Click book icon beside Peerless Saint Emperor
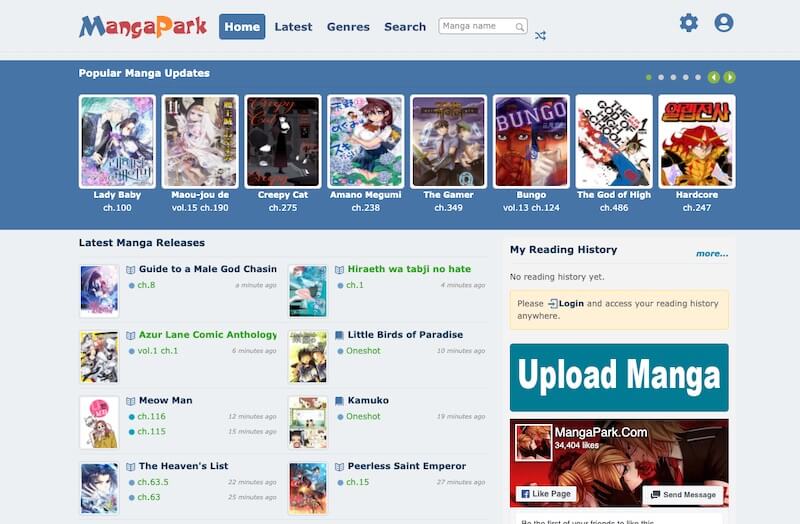 click(x=339, y=466)
